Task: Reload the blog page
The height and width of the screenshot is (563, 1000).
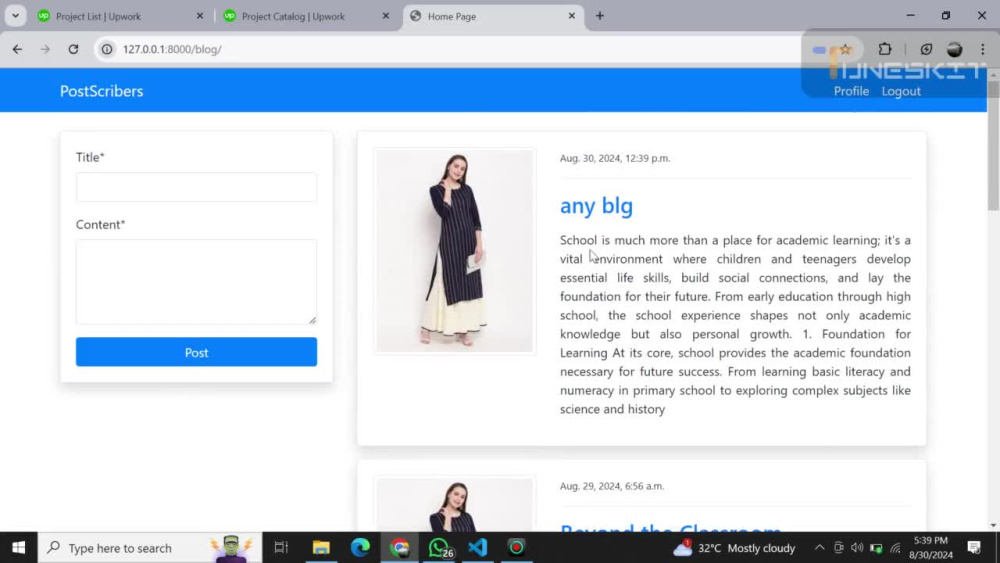Action: click(73, 49)
